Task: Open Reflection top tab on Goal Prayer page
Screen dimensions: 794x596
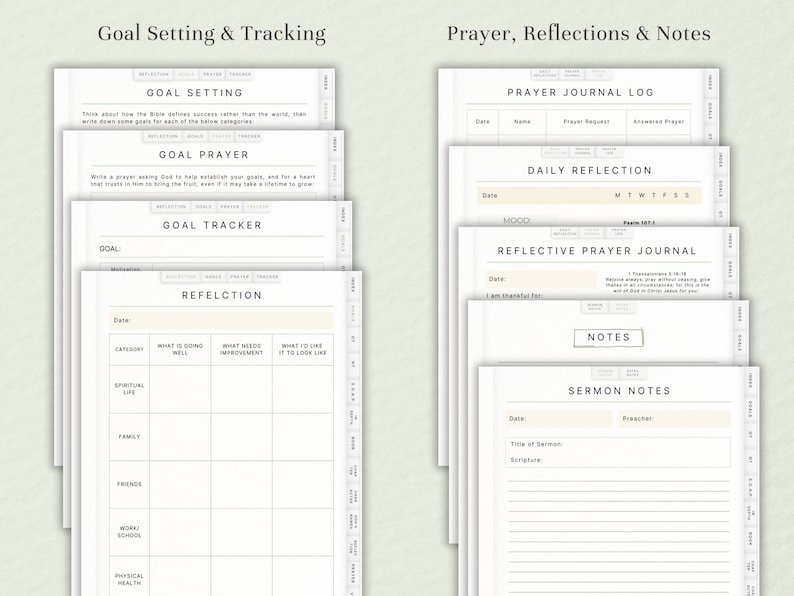Action: [163, 136]
